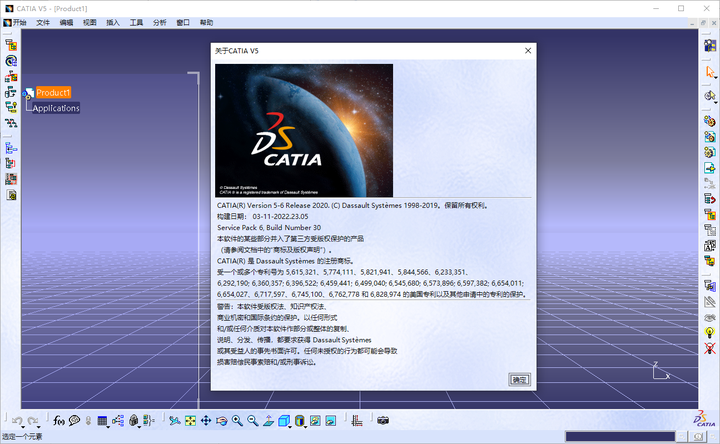Open the padlock icon dropdown arrow

tap(139, 427)
